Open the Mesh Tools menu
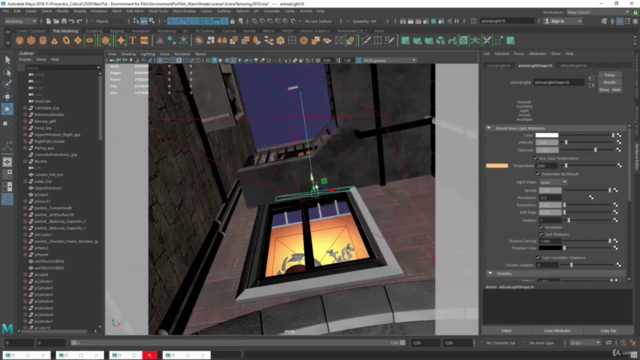Image resolution: width=640 pixels, height=360 pixels. [x=158, y=11]
